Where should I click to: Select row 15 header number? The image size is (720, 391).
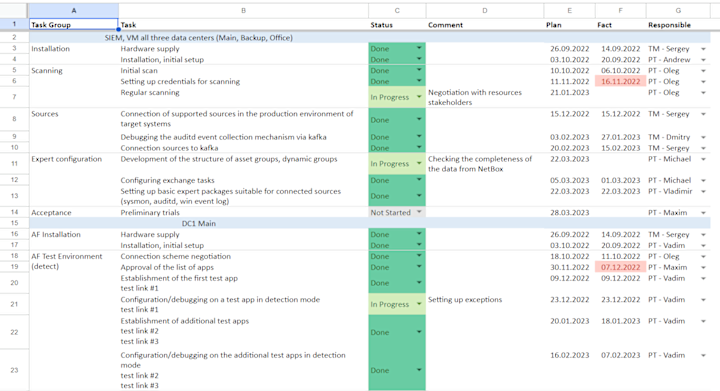tap(14, 223)
